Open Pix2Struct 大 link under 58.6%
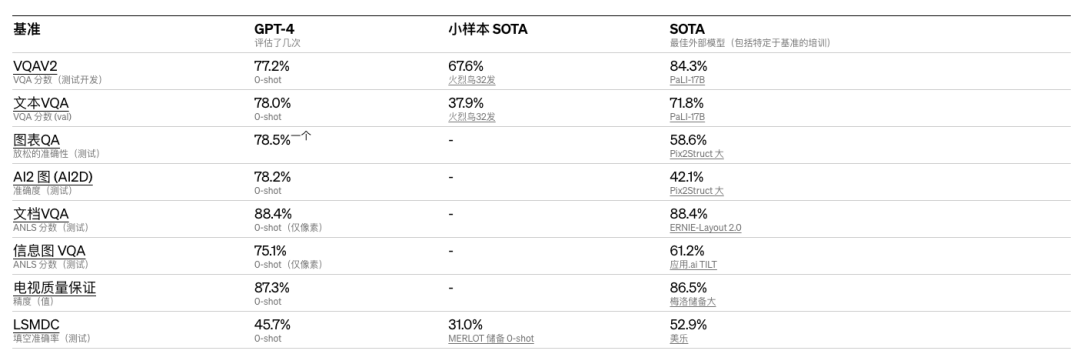The image size is (1080, 364). click(x=696, y=154)
